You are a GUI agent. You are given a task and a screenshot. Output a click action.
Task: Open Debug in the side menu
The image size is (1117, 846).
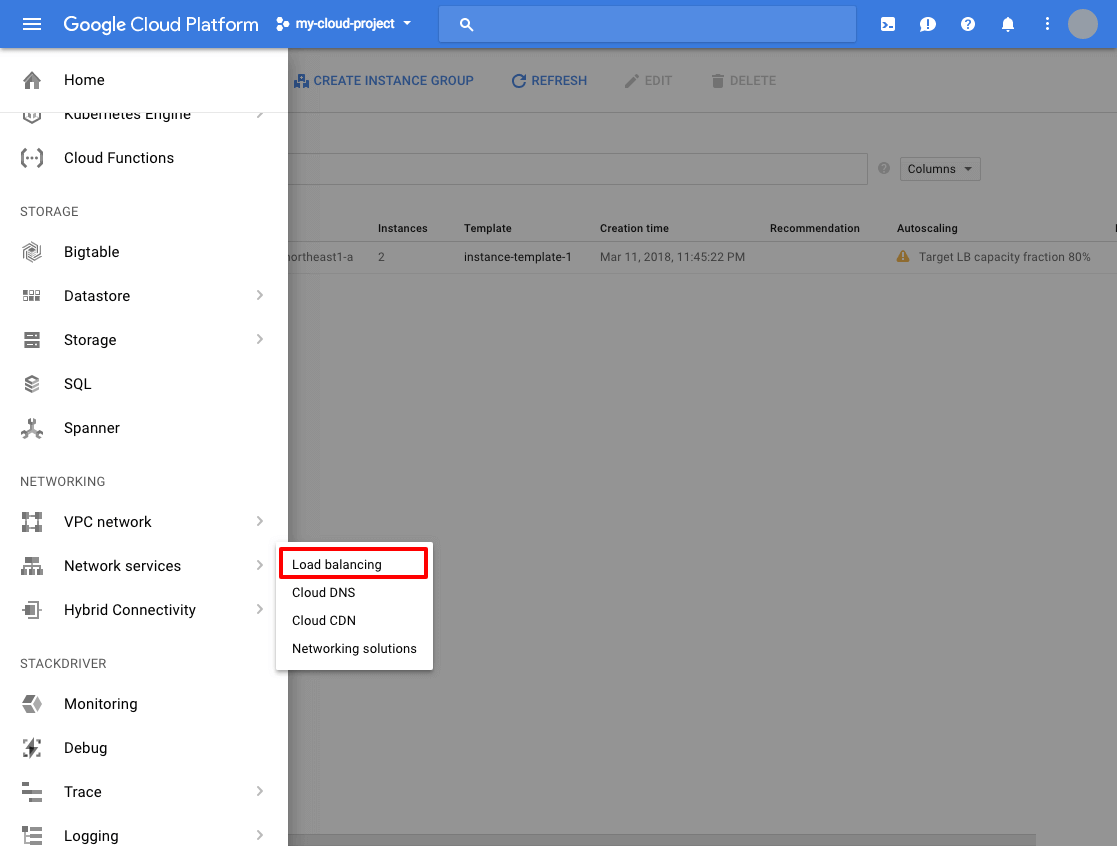(85, 748)
